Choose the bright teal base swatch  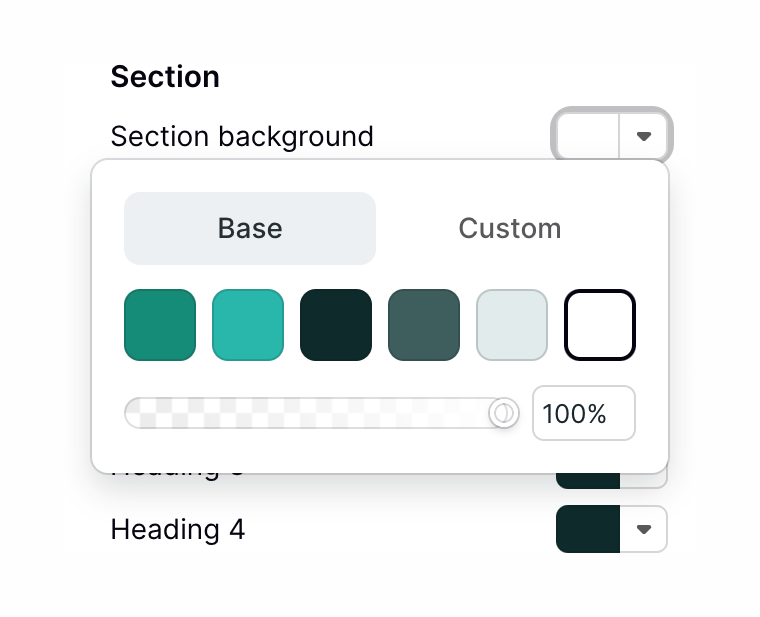pyautogui.click(x=248, y=325)
